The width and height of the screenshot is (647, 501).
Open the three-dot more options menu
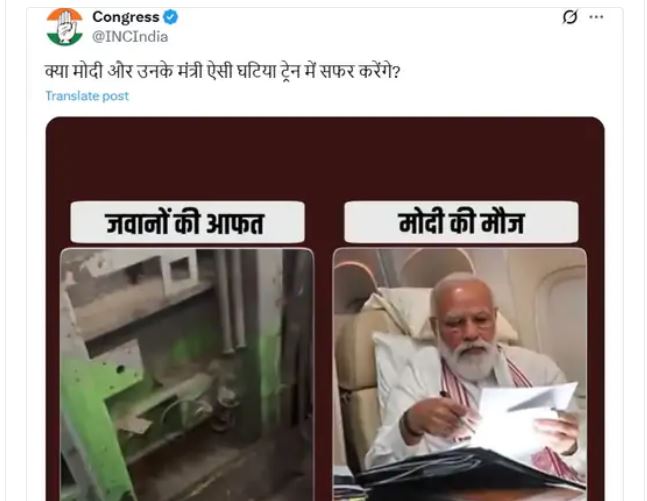596,17
